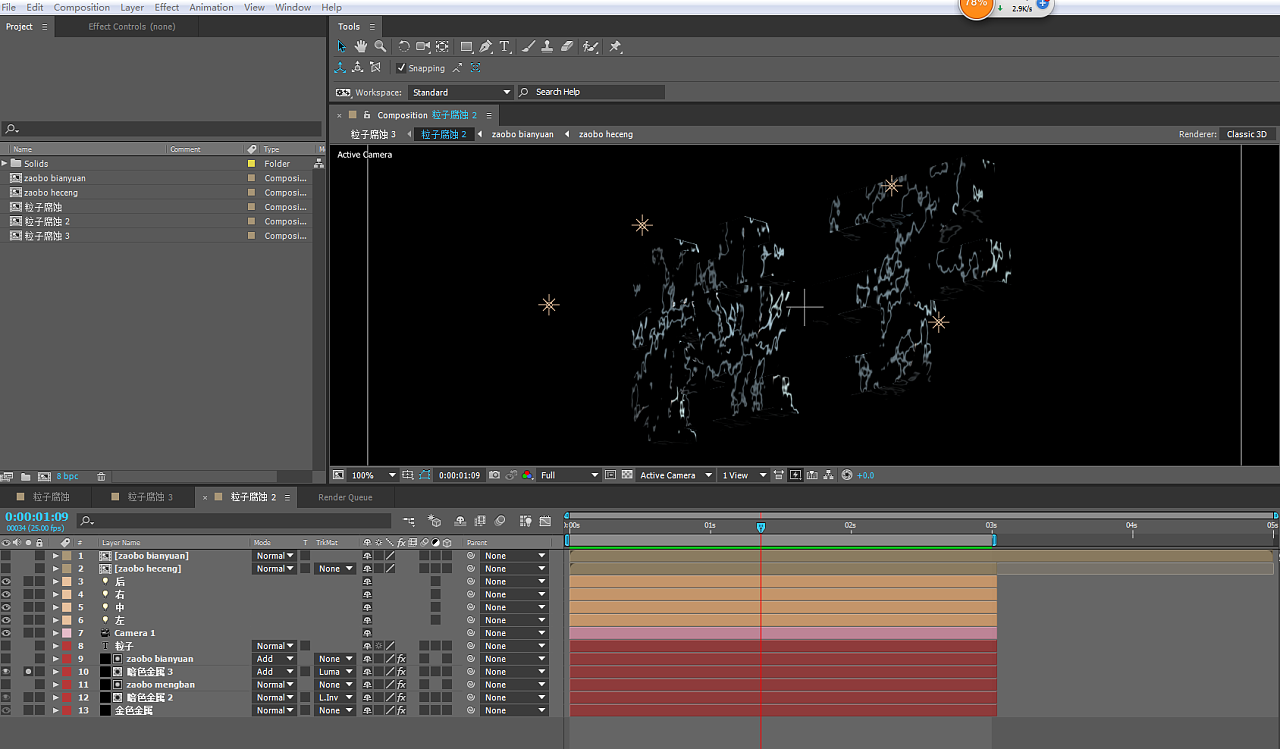The height and width of the screenshot is (749, 1280).
Task: Switch to Effect Controls panel tab
Action: (131, 27)
